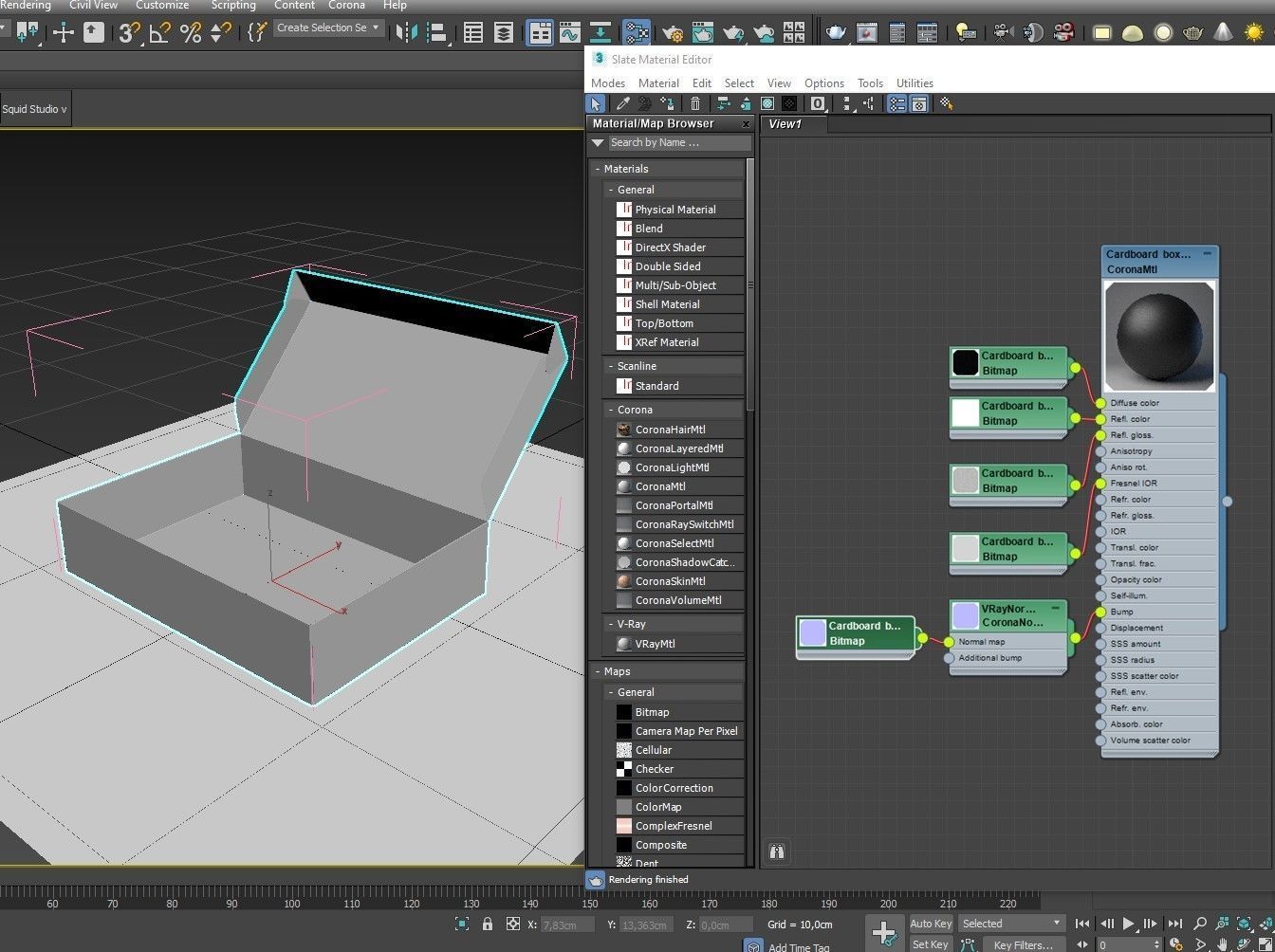Viewport: 1275px width, 952px height.
Task: Collapse the VRayNormal CoronaNormal node
Action: pyautogui.click(x=1056, y=608)
